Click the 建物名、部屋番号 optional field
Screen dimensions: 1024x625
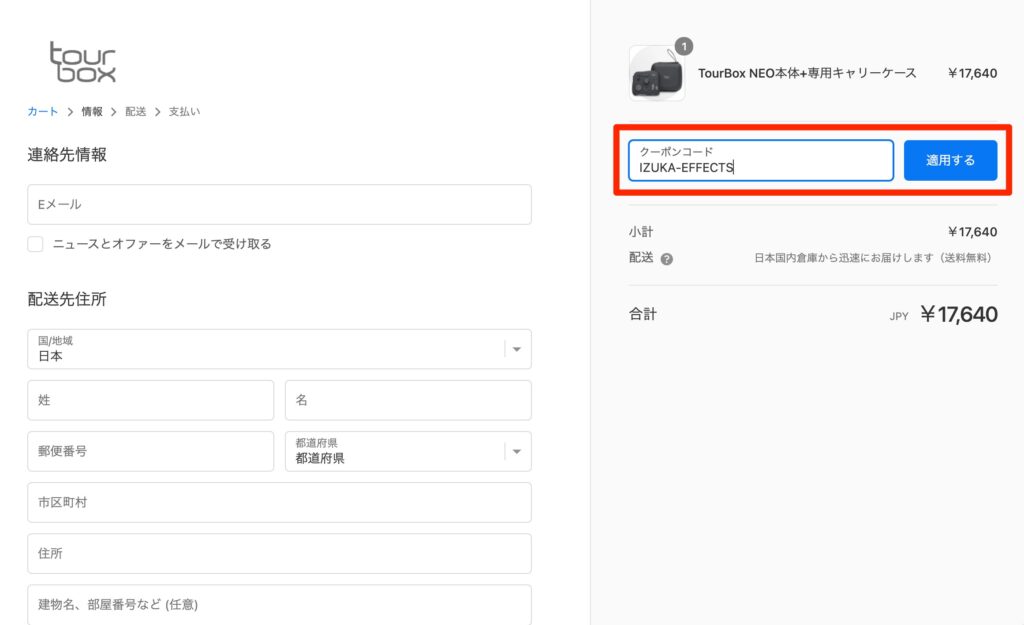[280, 605]
